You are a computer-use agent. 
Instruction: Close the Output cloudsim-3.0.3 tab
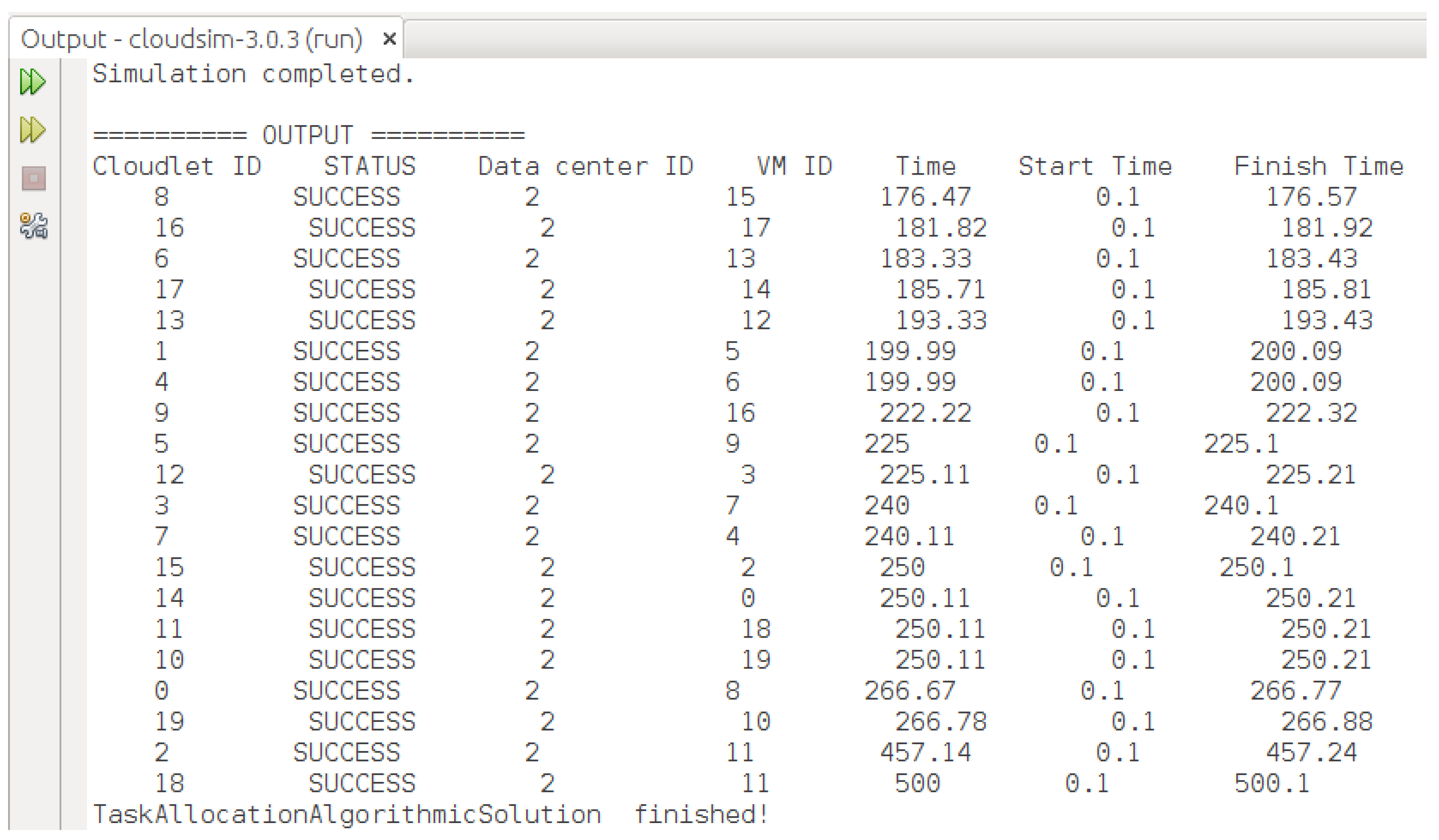[389, 39]
